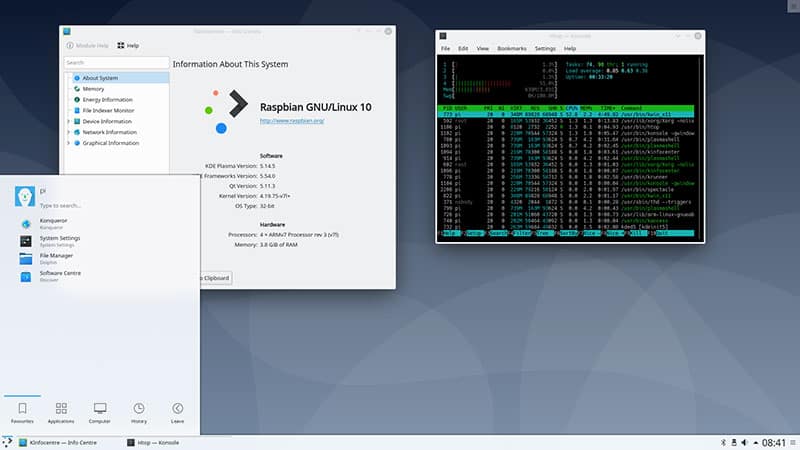The width and height of the screenshot is (800, 450).
Task: Show the Computer tab in launcher
Action: 100,412
